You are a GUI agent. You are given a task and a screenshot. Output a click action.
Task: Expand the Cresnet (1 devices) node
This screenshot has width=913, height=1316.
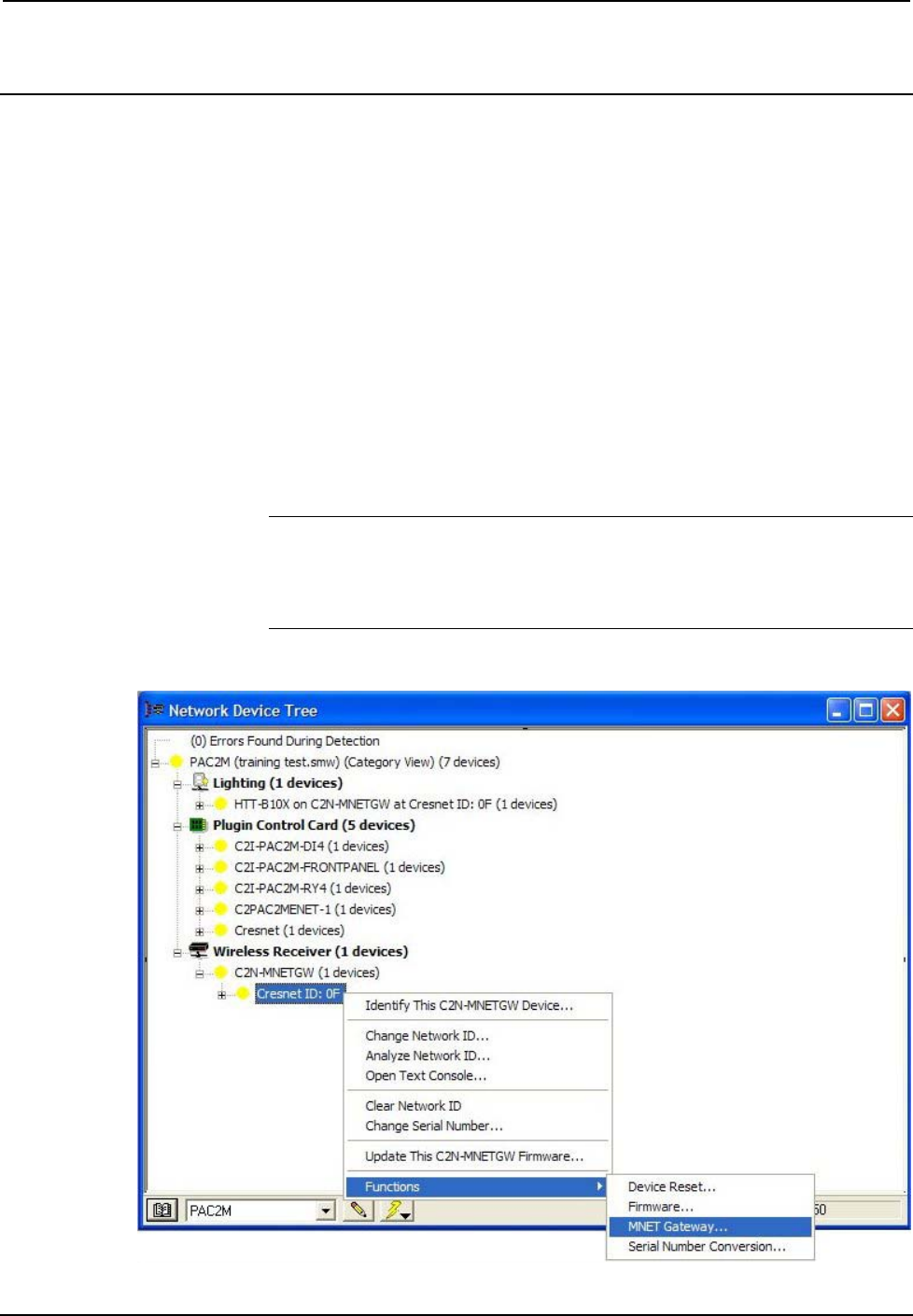pos(200,931)
